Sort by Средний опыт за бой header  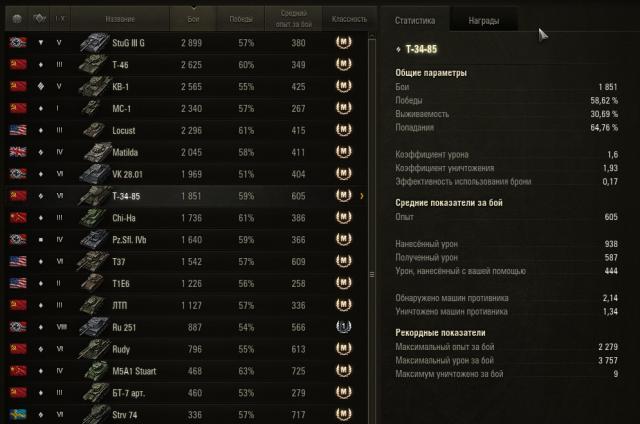[292, 18]
